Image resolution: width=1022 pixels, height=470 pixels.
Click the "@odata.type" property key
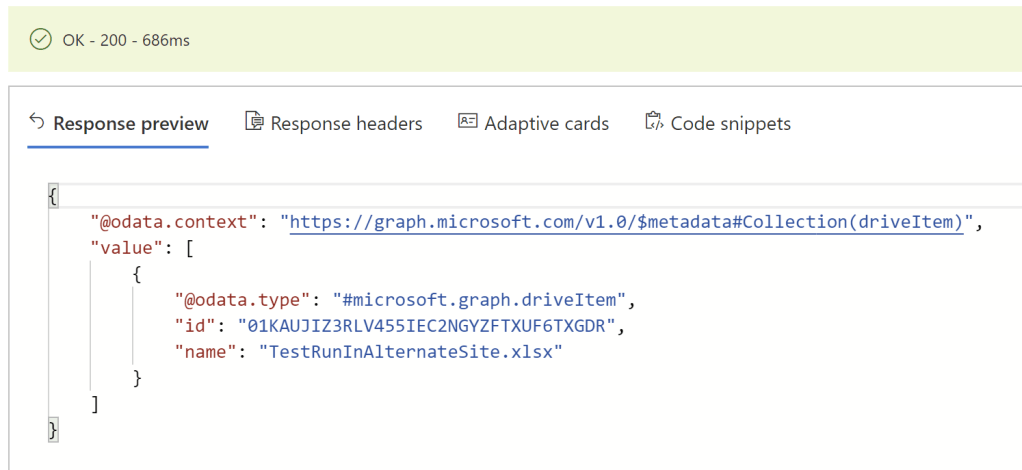(243, 299)
